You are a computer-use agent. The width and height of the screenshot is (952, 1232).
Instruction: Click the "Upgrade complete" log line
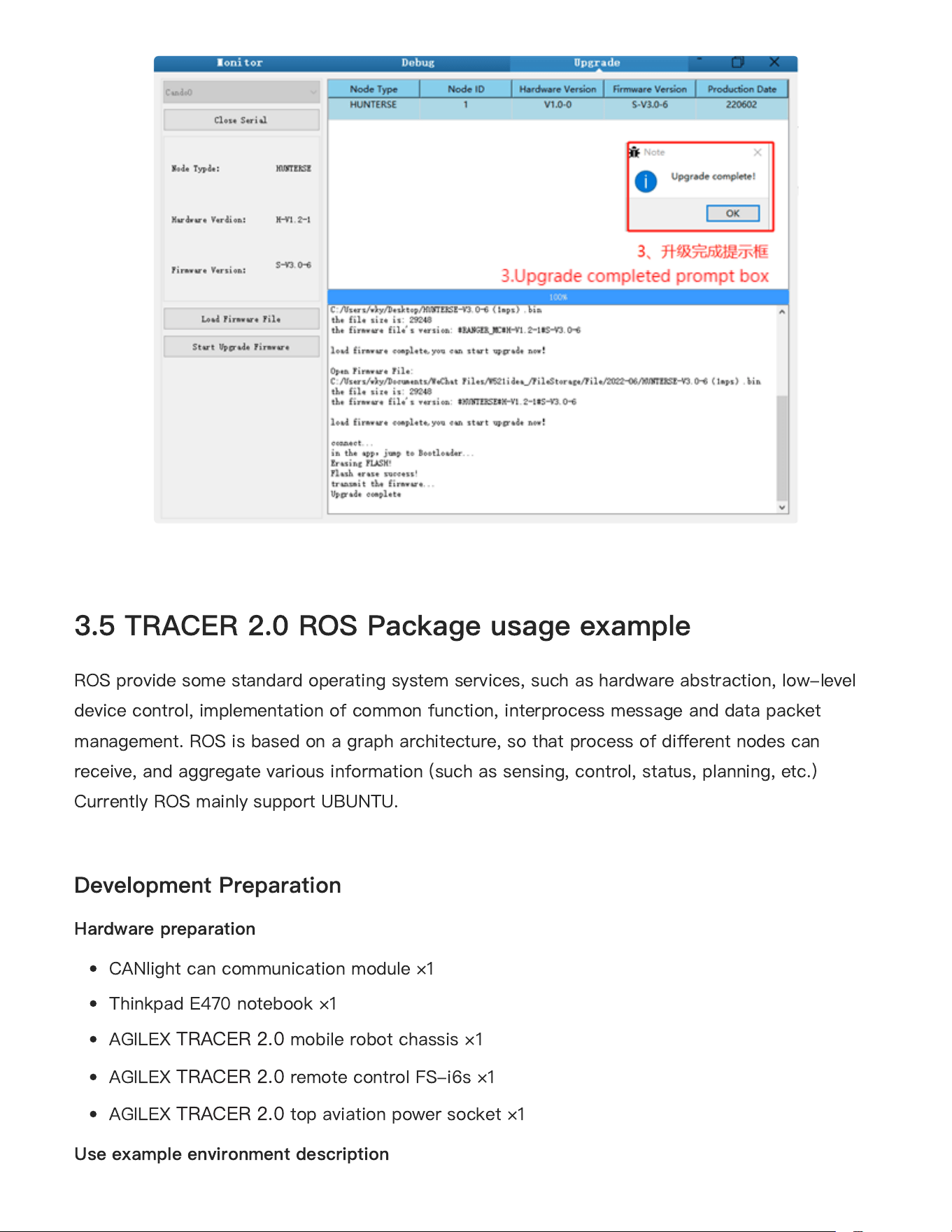tap(366, 495)
